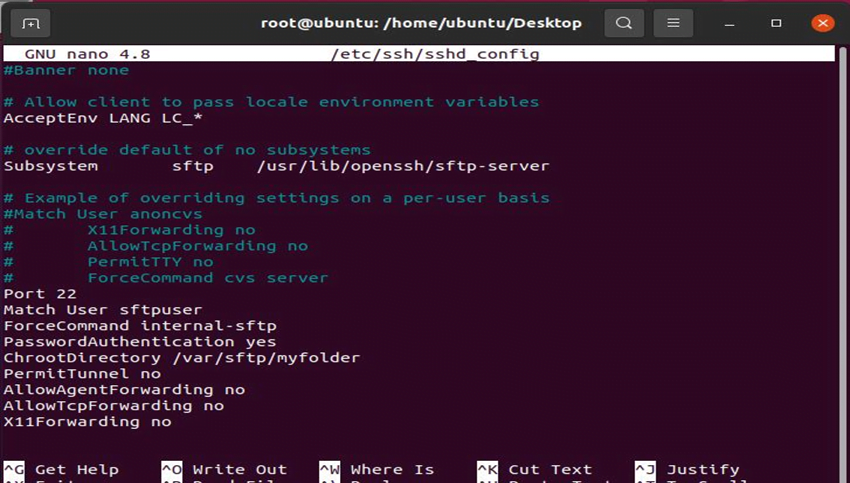850x483 pixels.
Task: Click the ^W Where Is shortcut
Action: coord(377,469)
